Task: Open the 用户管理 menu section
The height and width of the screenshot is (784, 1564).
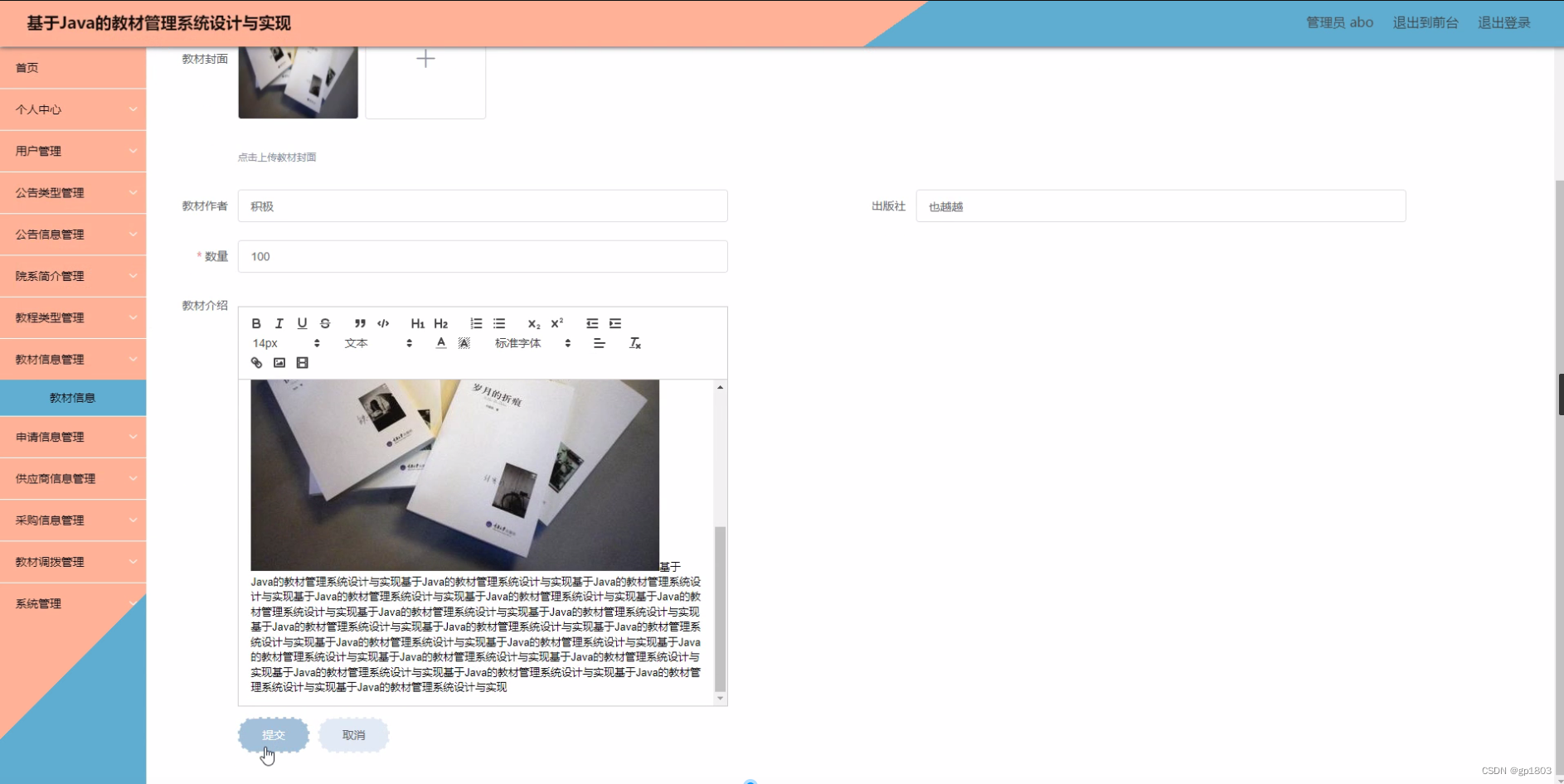Action: point(73,151)
